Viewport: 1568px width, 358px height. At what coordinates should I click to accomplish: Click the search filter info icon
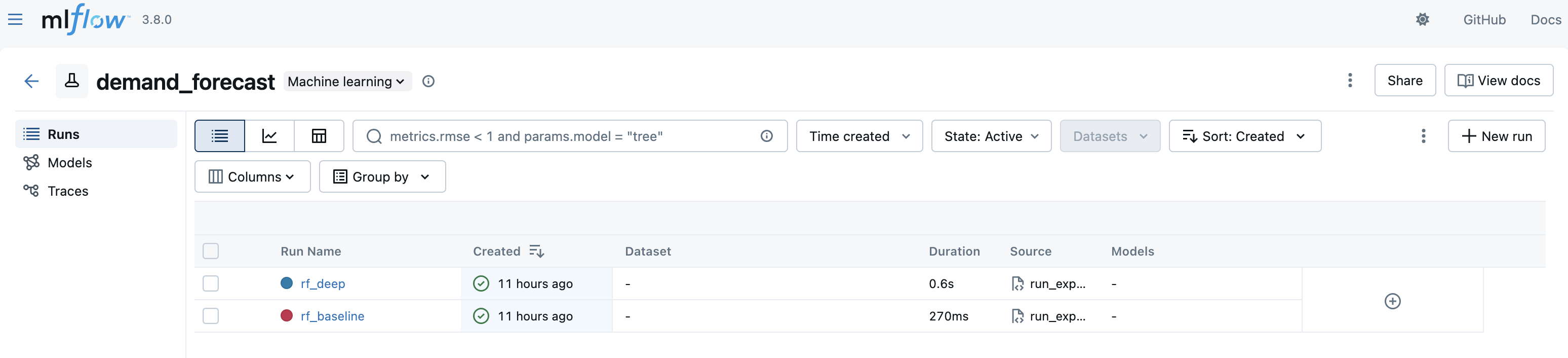pyautogui.click(x=766, y=136)
